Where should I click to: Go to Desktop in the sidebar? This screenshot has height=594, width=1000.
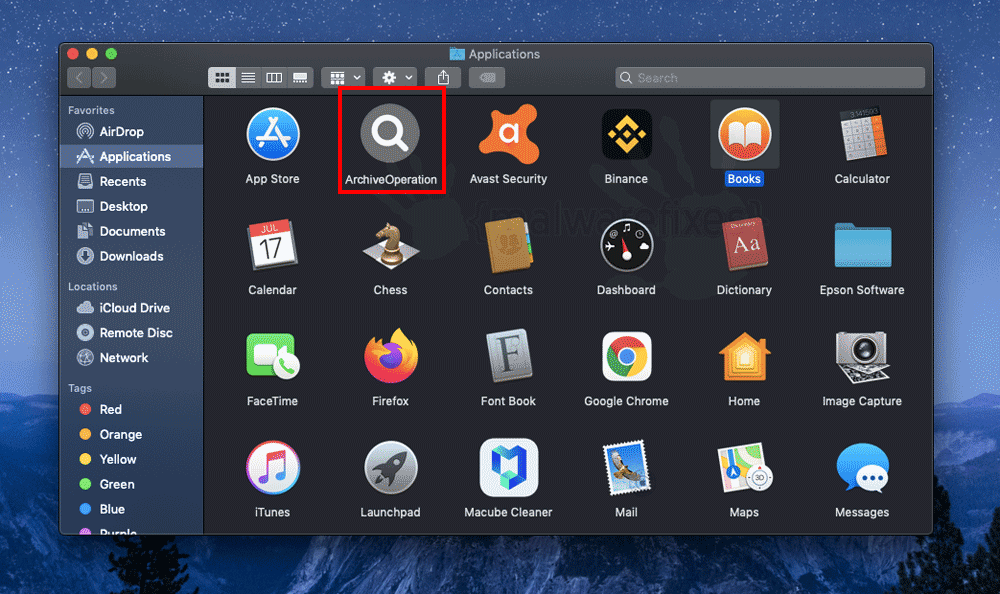point(131,206)
